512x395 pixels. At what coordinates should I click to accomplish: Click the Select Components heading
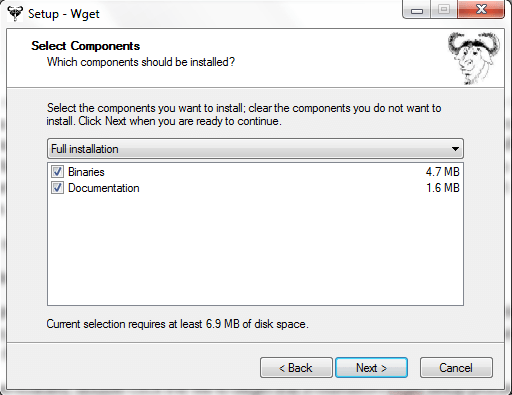pos(86,46)
